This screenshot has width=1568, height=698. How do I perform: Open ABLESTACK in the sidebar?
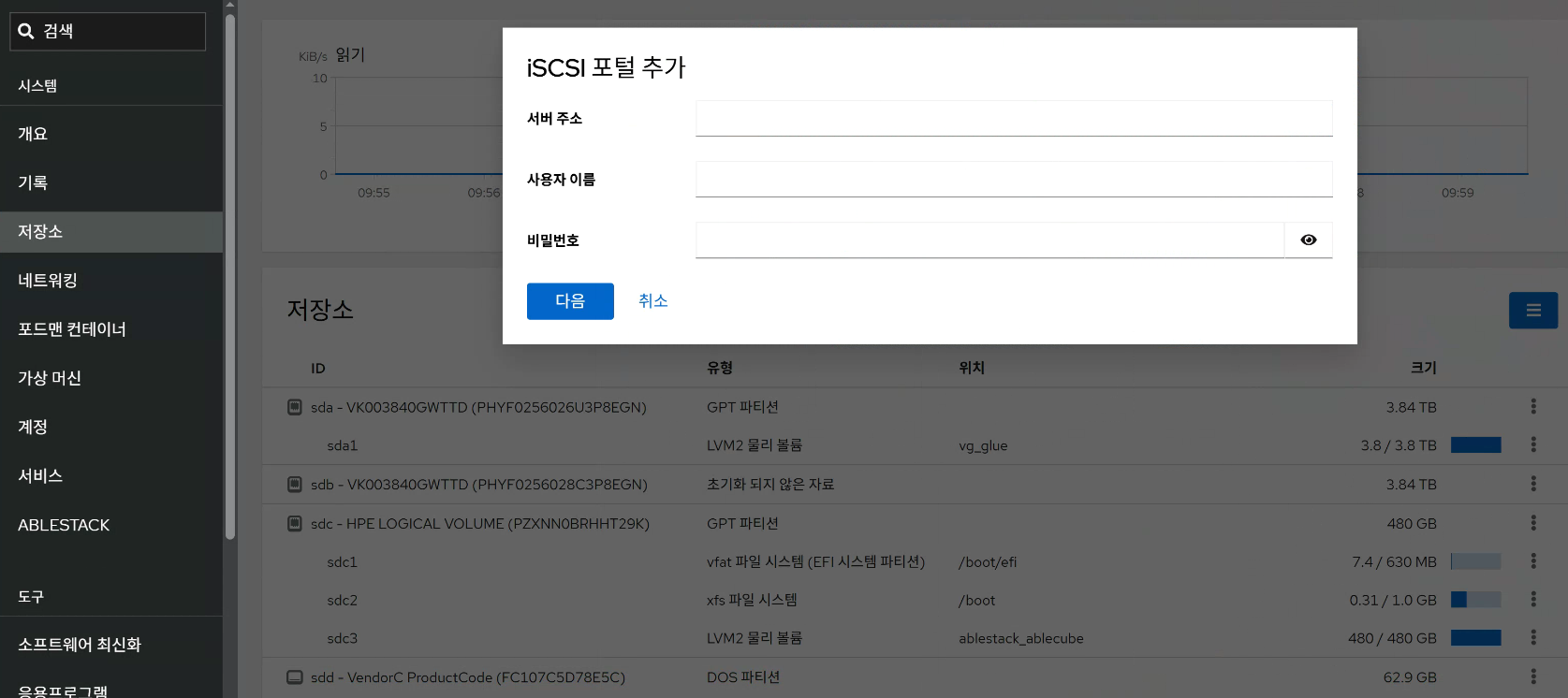111,525
